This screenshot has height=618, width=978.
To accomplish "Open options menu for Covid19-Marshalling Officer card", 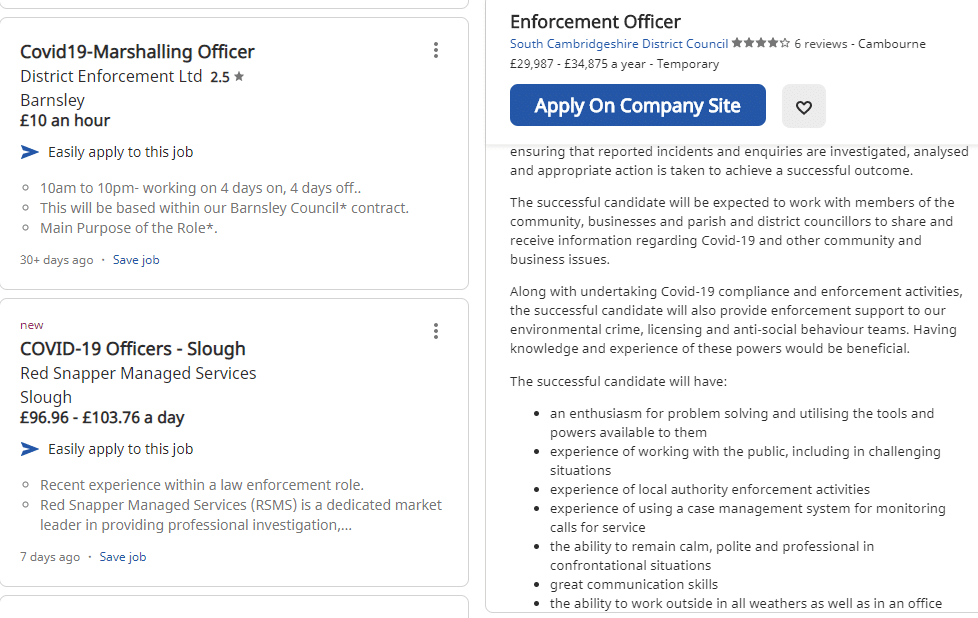I will (x=436, y=51).
